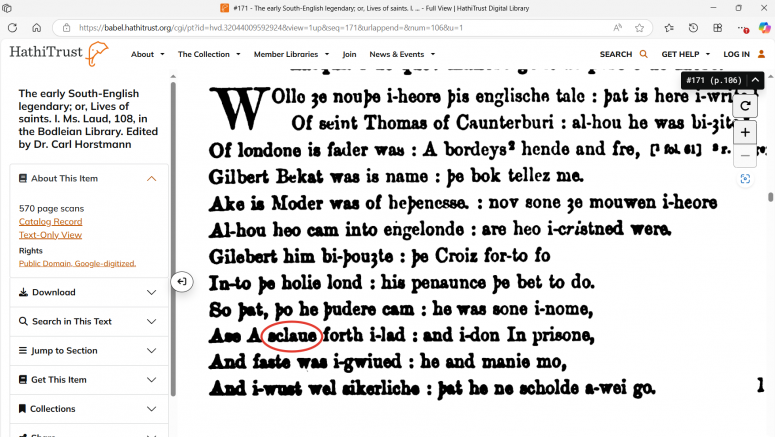The height and width of the screenshot is (437, 775).
Task: Open the browser favorites list
Action: point(669,28)
